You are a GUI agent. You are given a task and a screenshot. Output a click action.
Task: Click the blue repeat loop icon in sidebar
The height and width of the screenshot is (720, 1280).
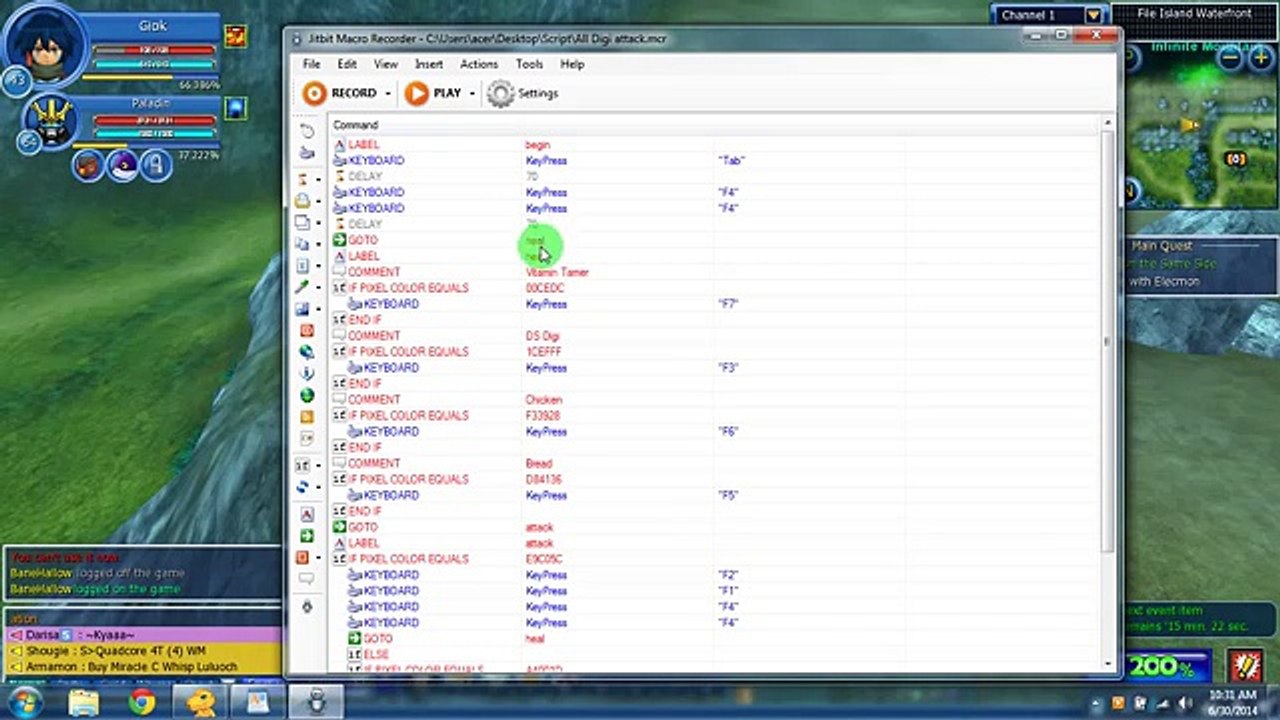click(303, 487)
